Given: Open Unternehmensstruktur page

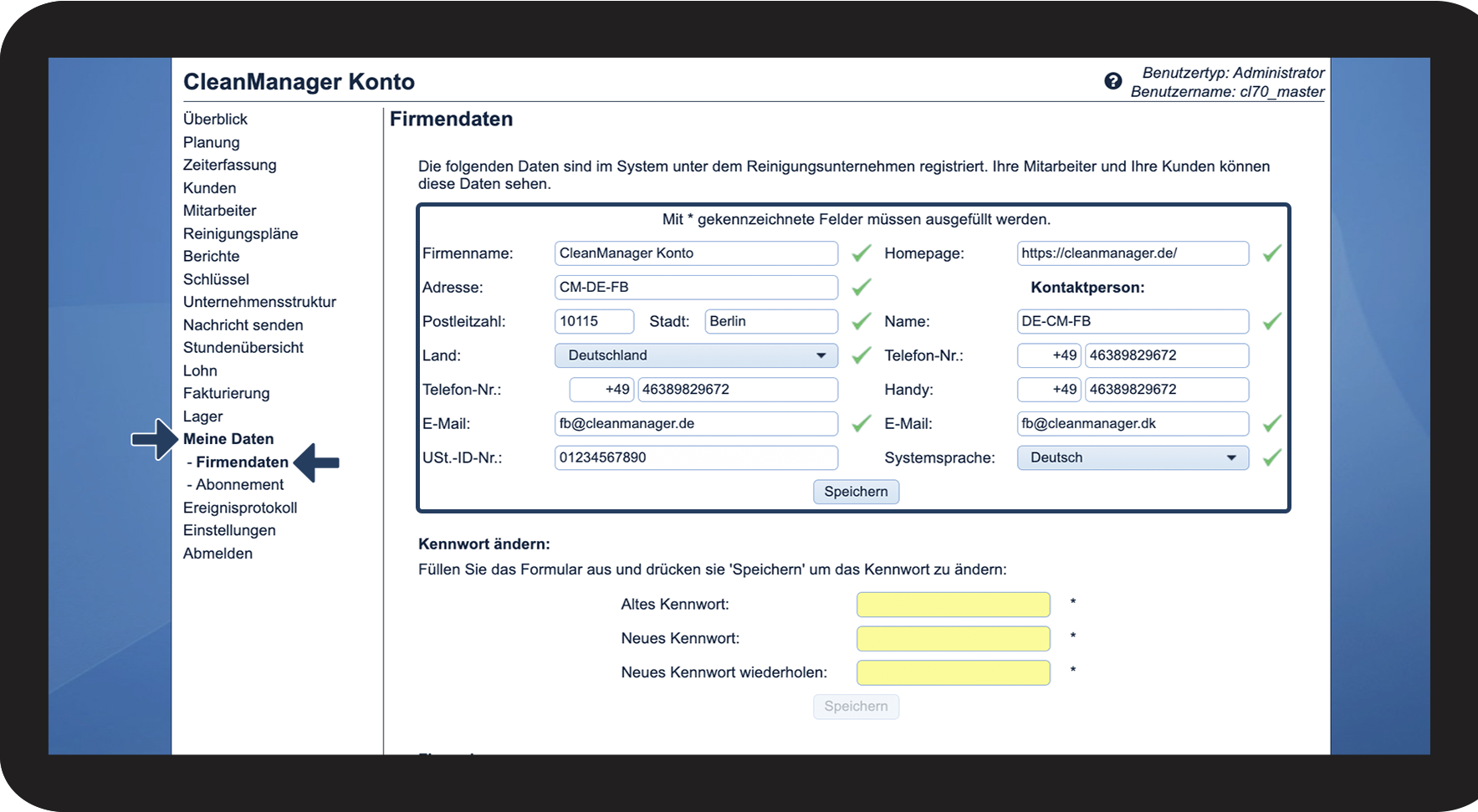Looking at the screenshot, I should pyautogui.click(x=260, y=302).
